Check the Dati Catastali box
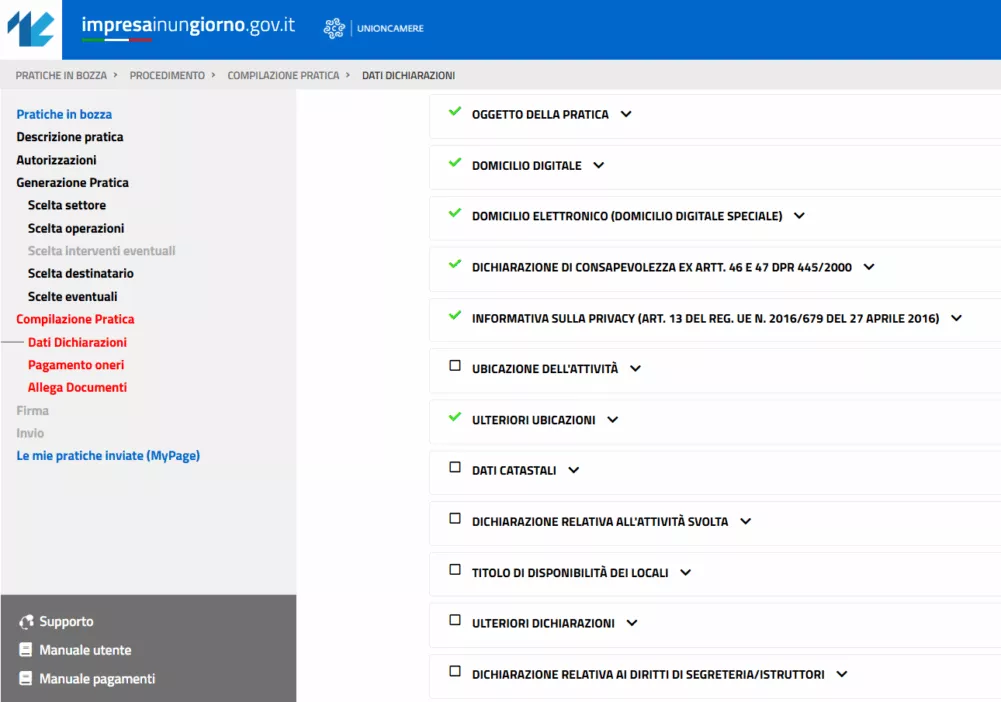Screen dimensions: 1001x702 click(455, 468)
